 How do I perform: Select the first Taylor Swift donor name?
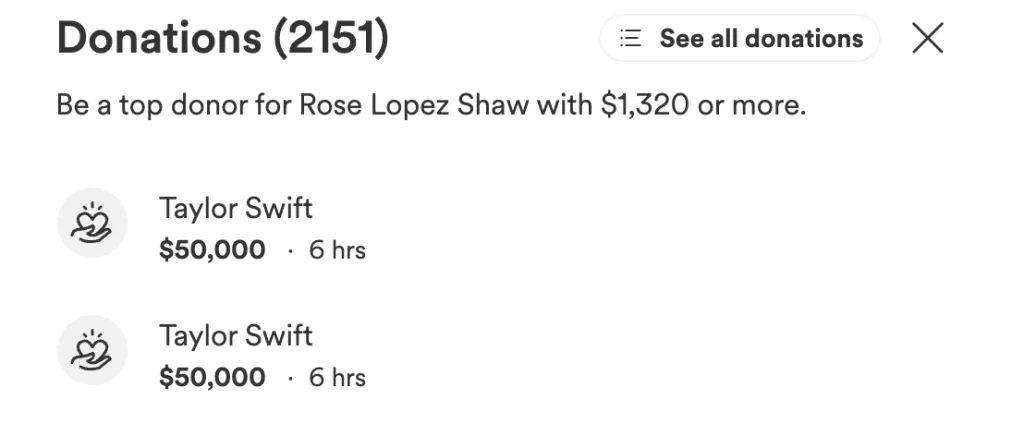(x=236, y=208)
